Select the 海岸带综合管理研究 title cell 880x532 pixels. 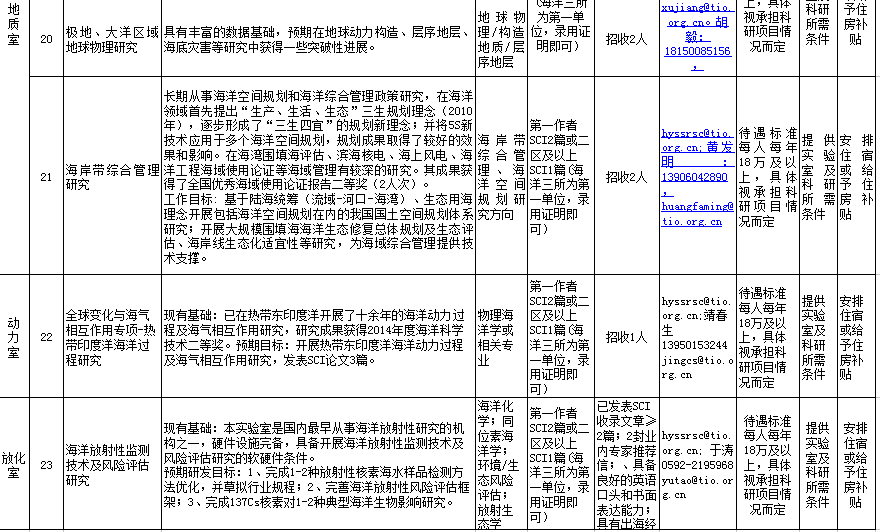112,176
